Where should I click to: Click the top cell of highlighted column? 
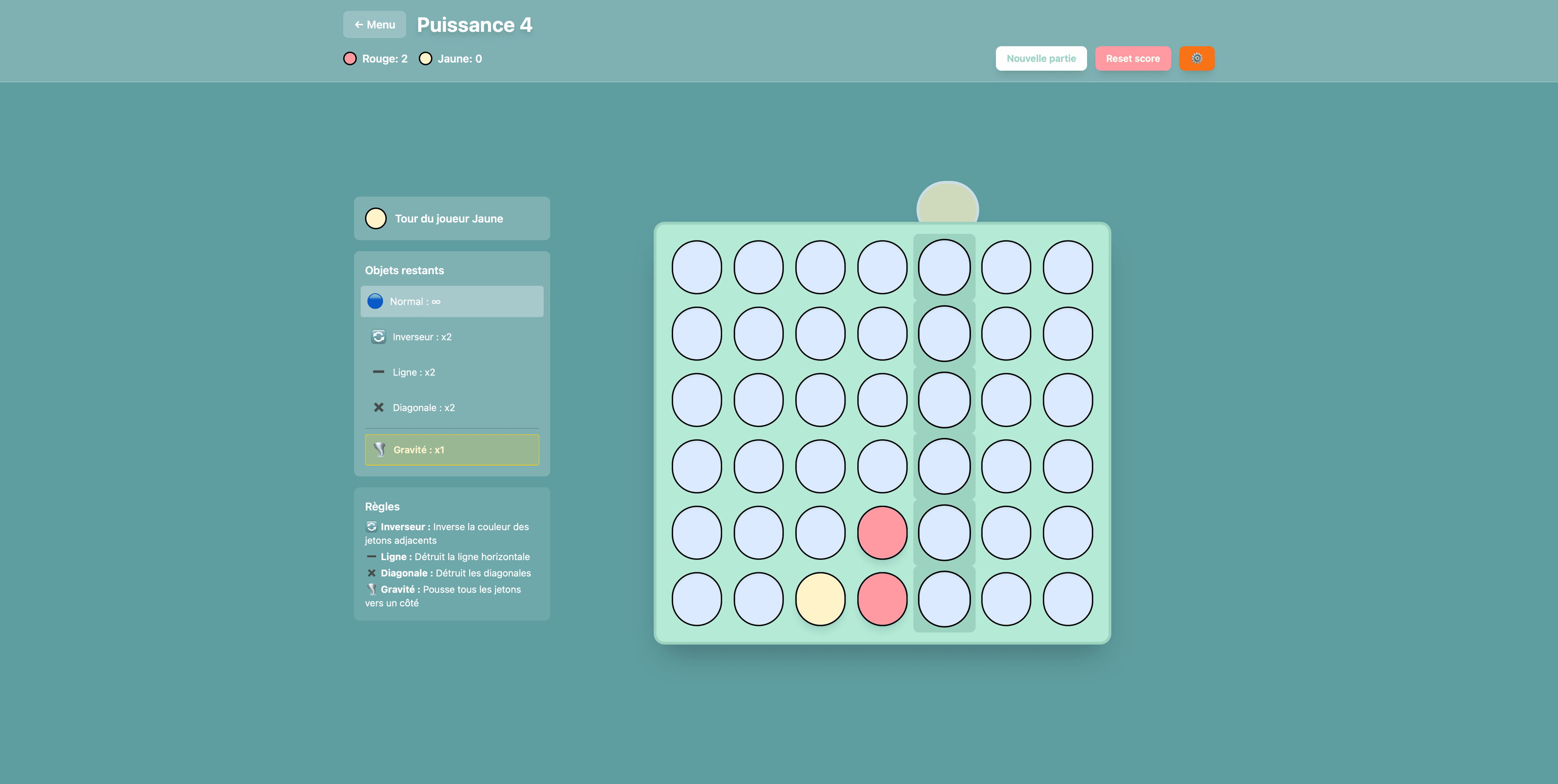944,267
